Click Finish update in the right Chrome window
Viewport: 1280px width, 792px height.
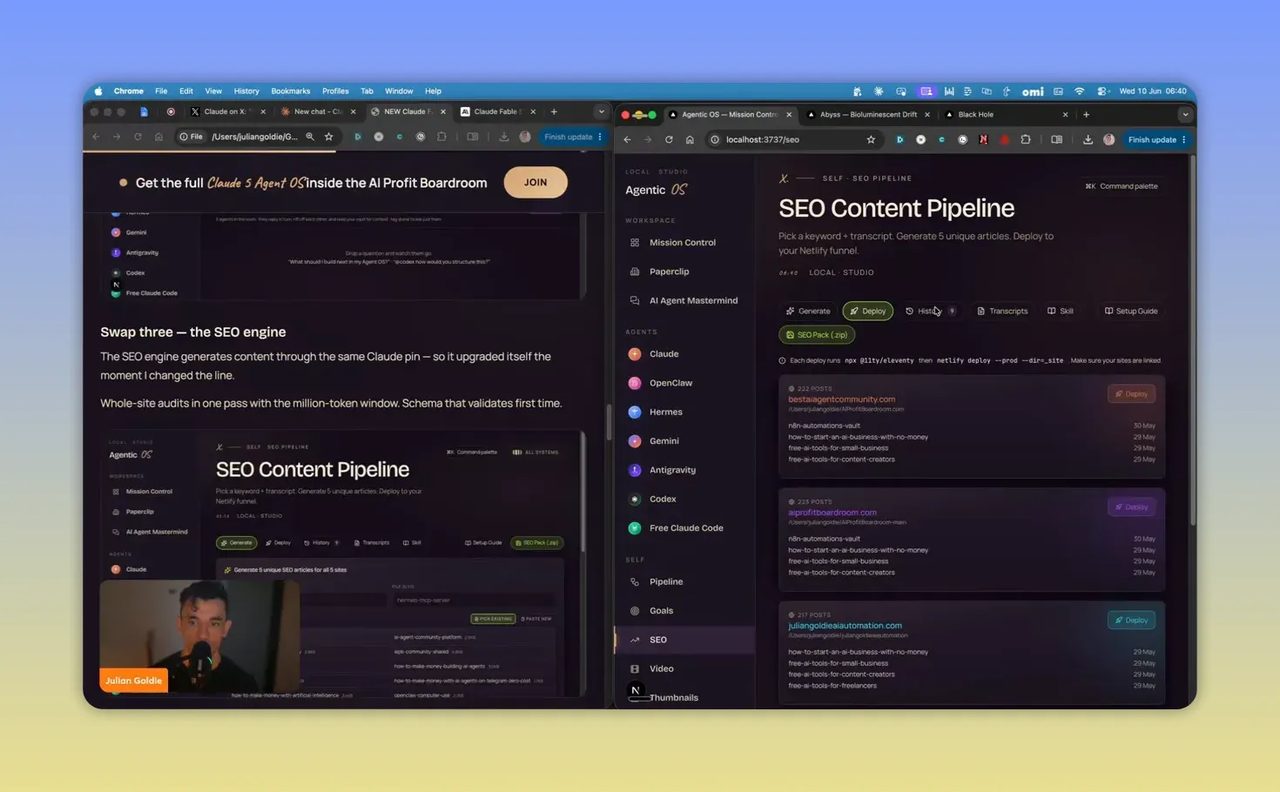pyautogui.click(x=1157, y=140)
